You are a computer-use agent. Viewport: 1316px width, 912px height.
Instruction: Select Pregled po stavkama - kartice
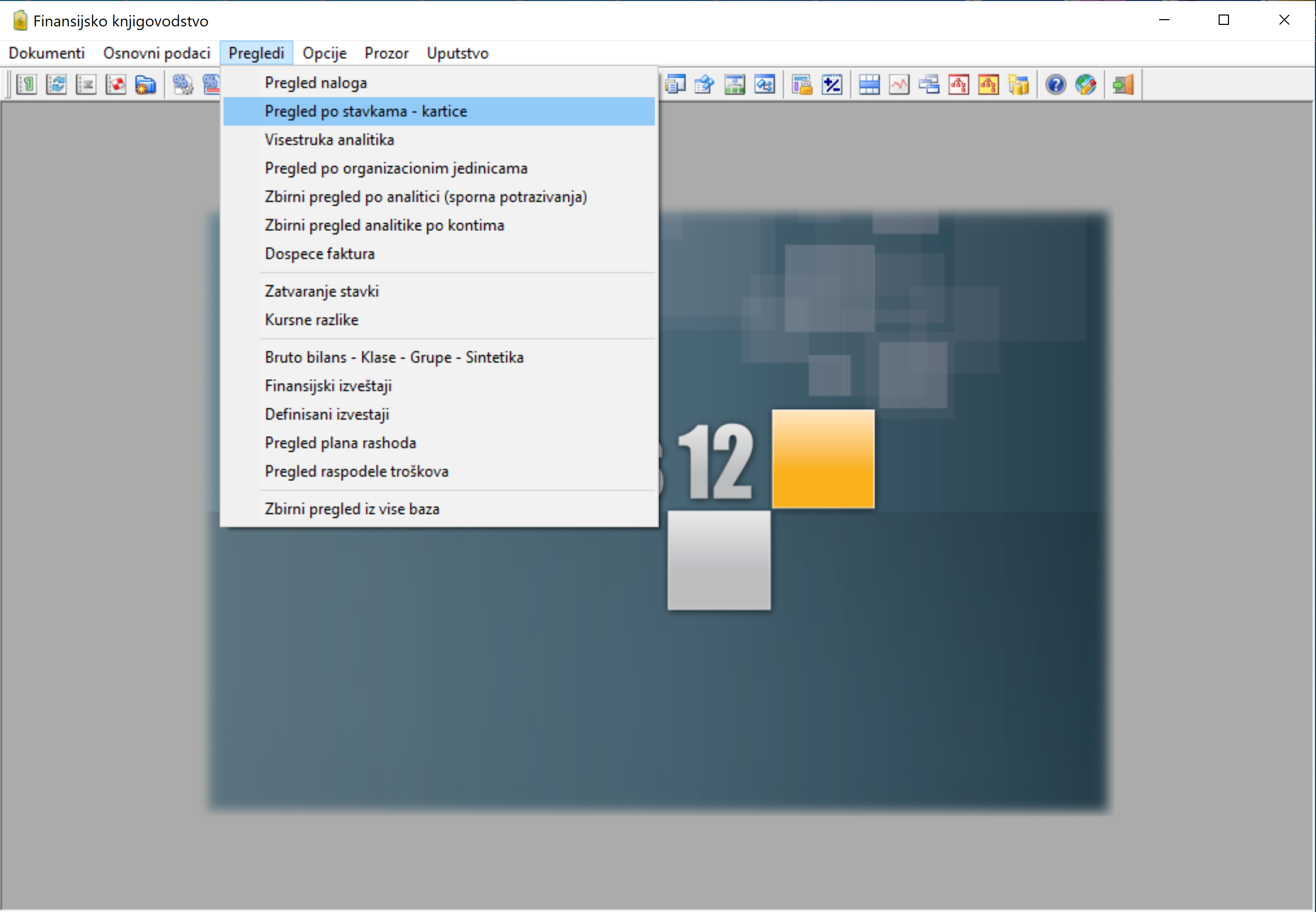439,111
